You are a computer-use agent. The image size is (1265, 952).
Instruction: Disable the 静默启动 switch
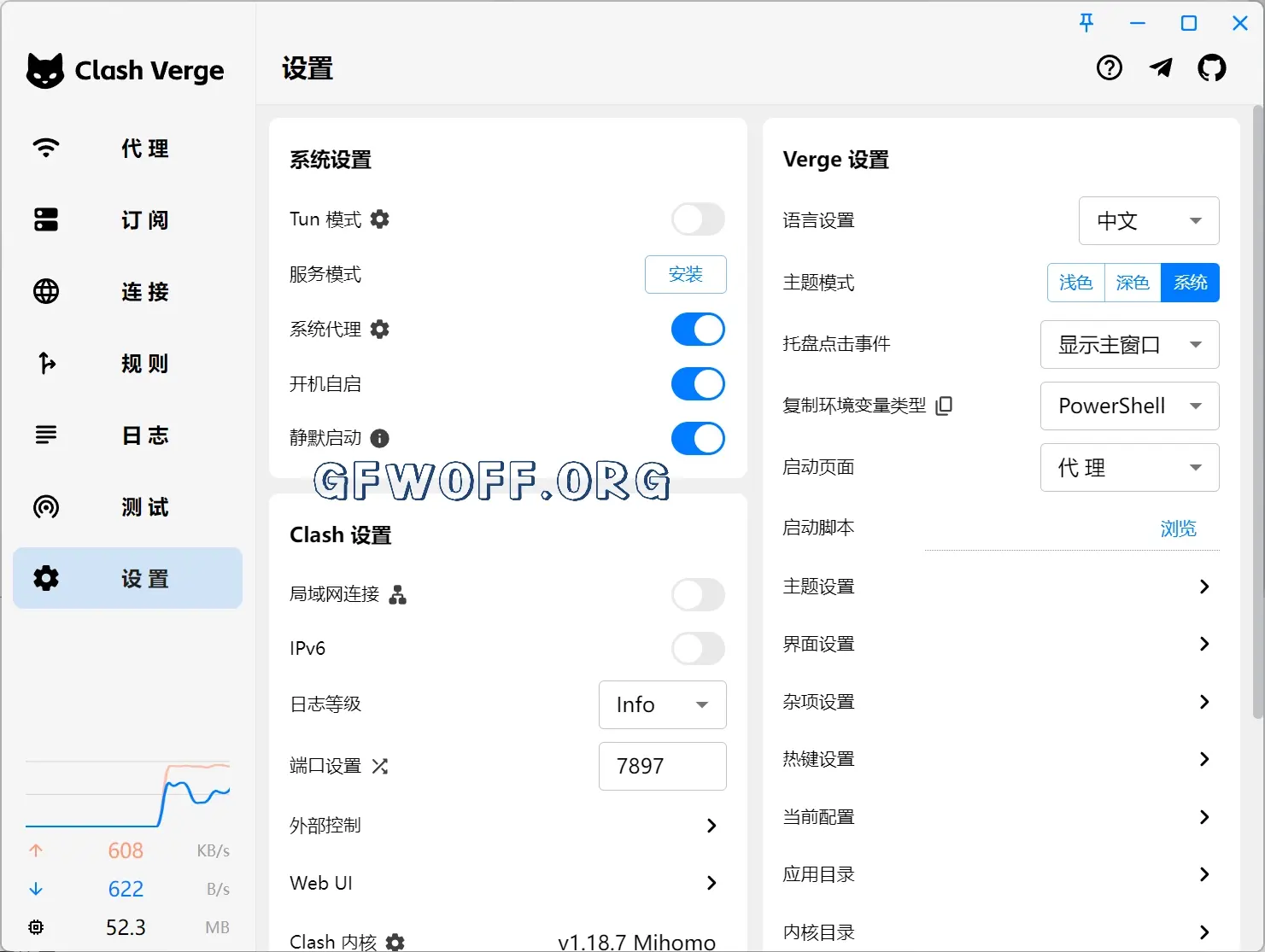pyautogui.click(x=698, y=439)
